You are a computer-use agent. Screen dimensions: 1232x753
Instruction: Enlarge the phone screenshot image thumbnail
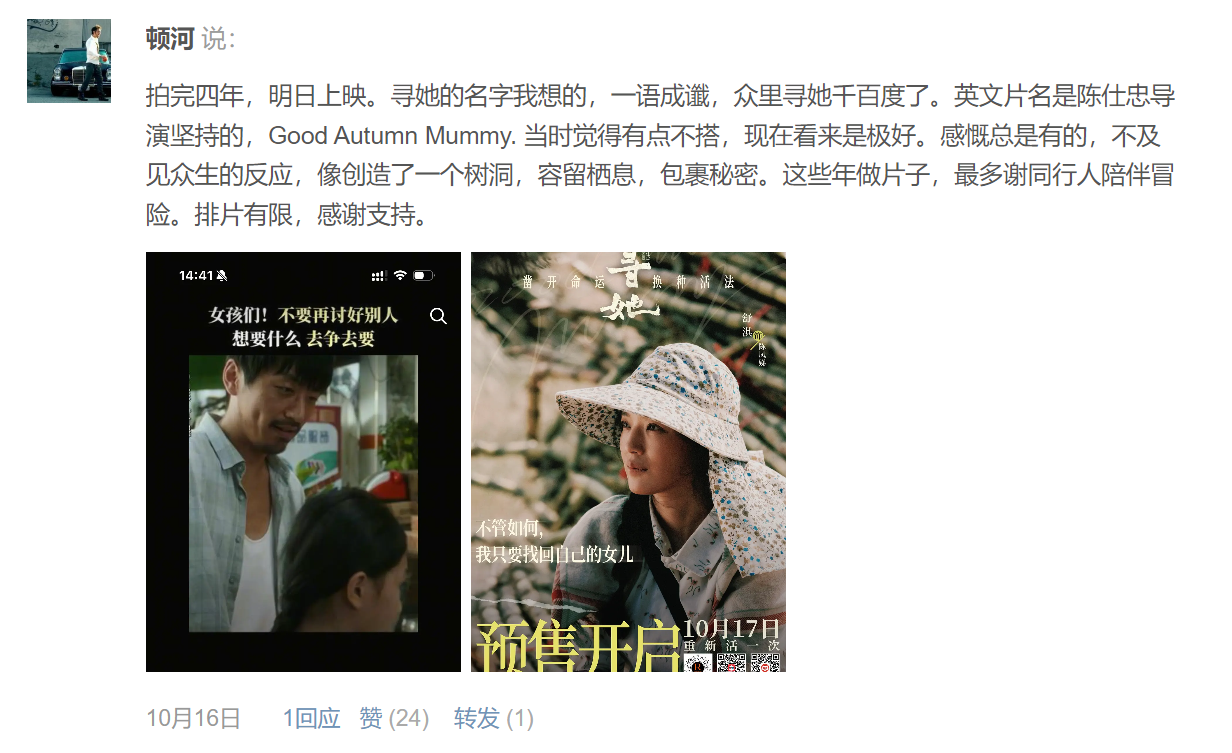point(303,462)
